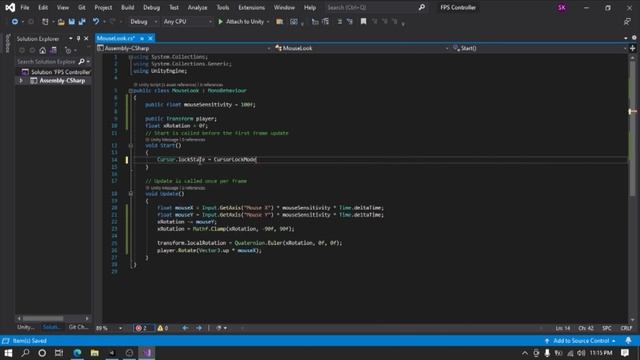640x360 pixels.
Task: Collapse the MouseLook class outline
Action: tap(131, 91)
